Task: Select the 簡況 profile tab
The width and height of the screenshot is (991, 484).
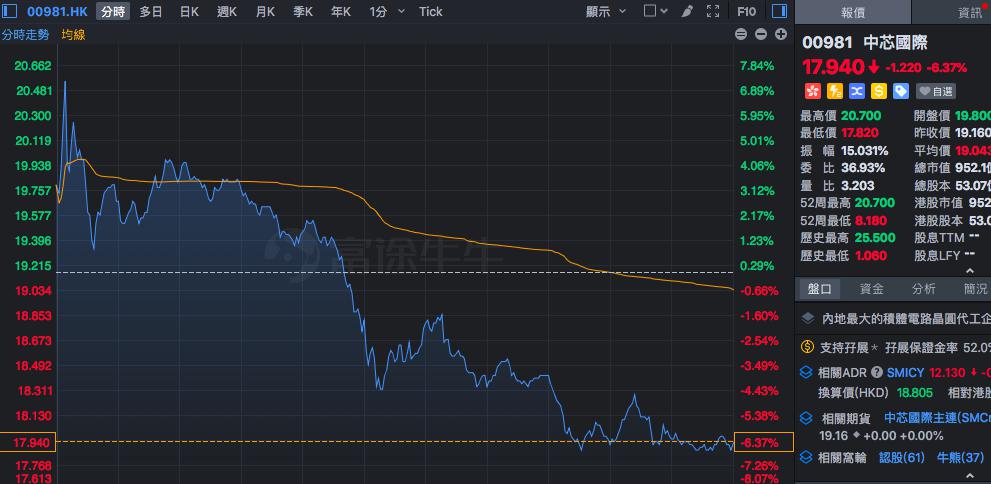Action: tap(975, 289)
